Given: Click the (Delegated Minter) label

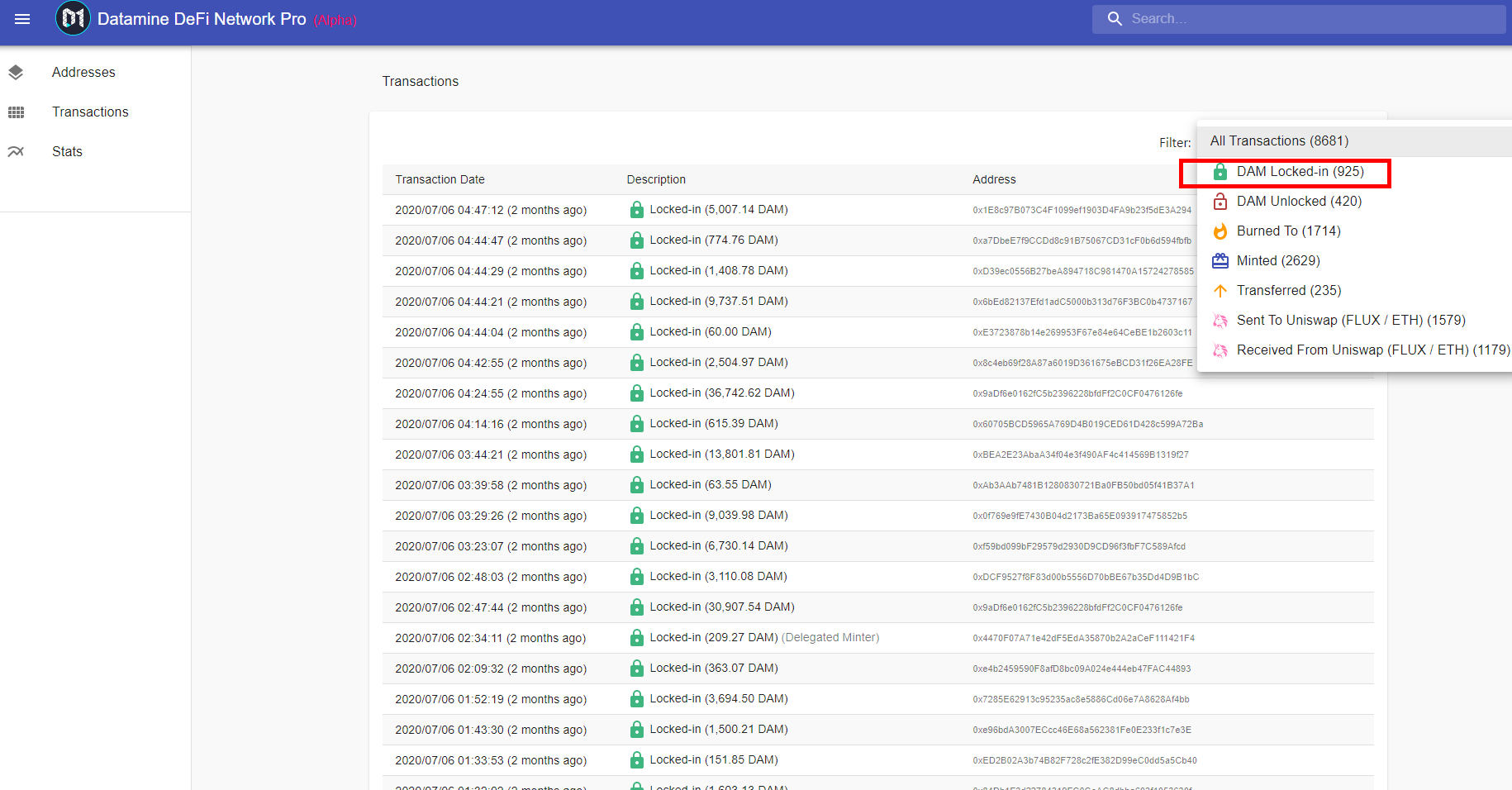Looking at the screenshot, I should tap(830, 638).
